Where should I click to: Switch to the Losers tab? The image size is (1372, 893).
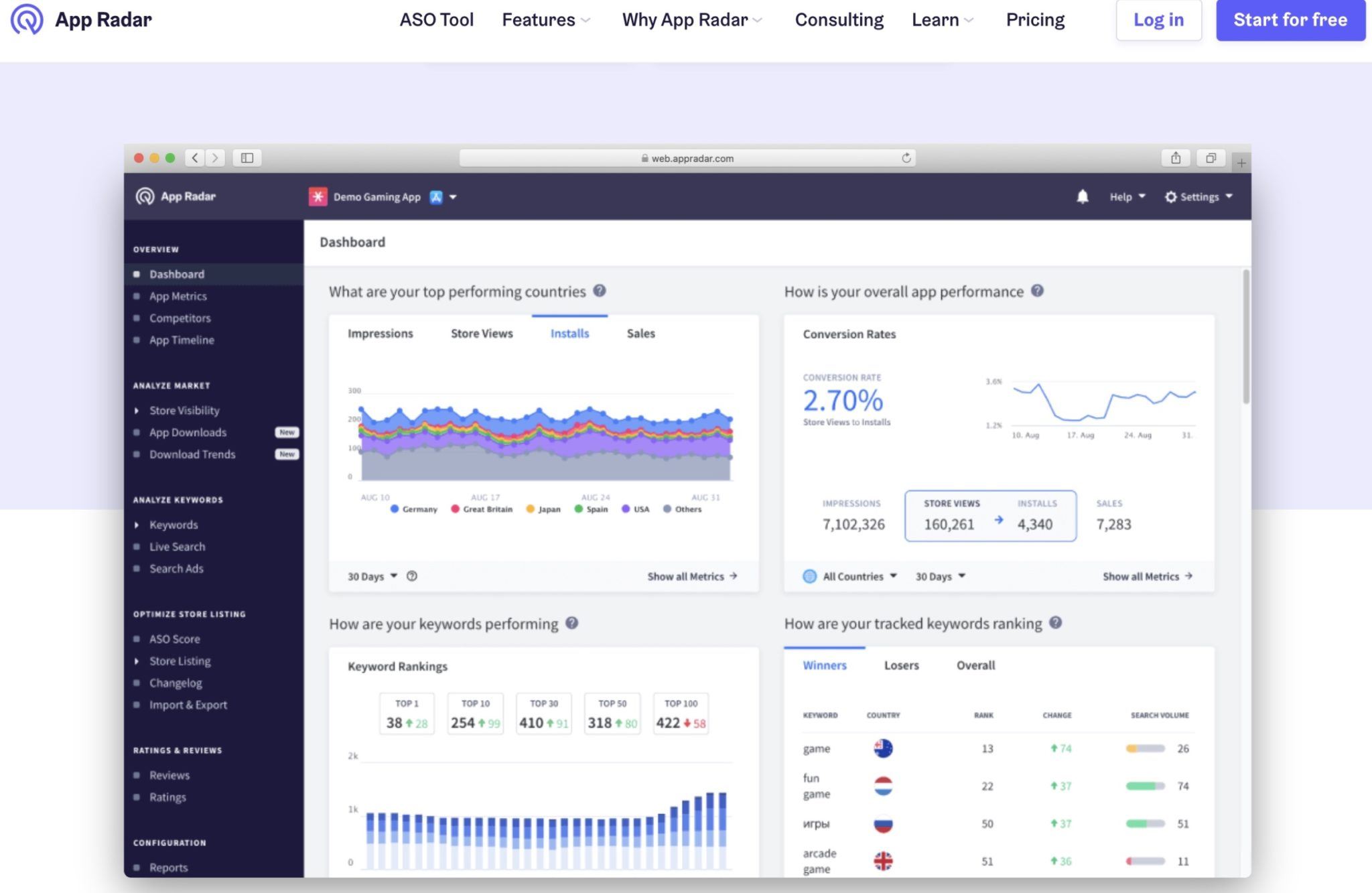901,665
